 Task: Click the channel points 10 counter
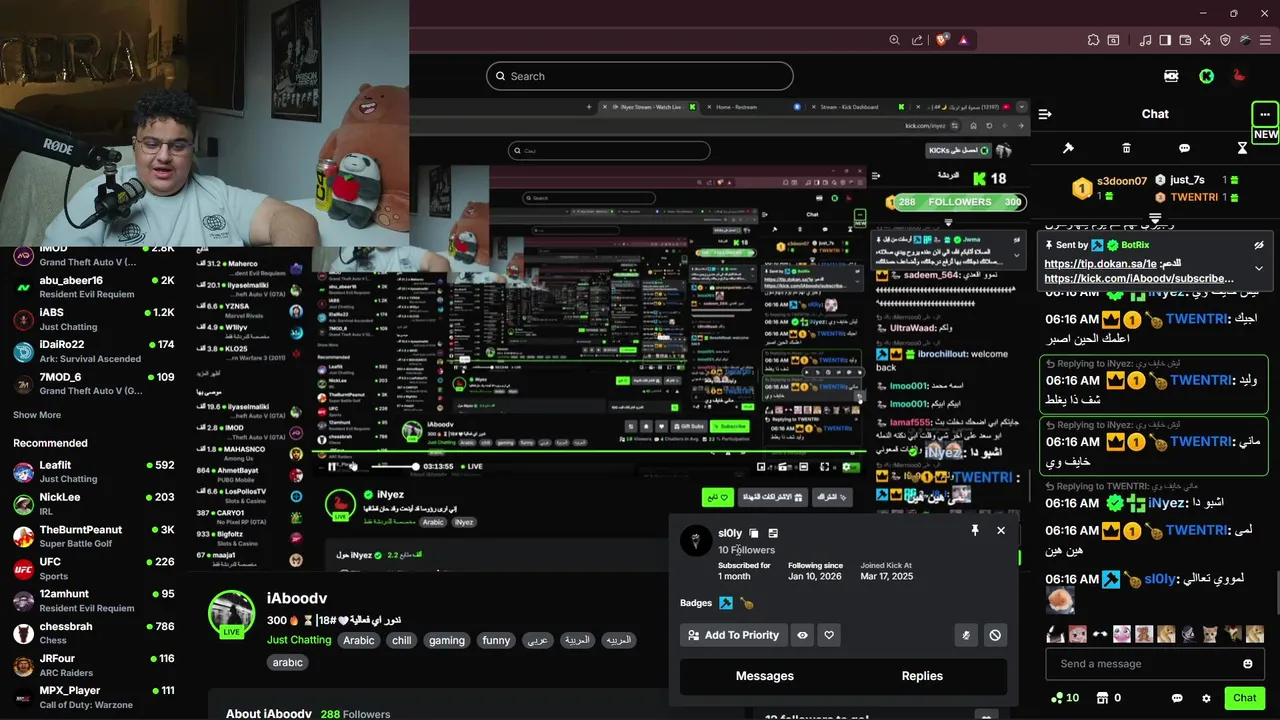(x=1065, y=698)
